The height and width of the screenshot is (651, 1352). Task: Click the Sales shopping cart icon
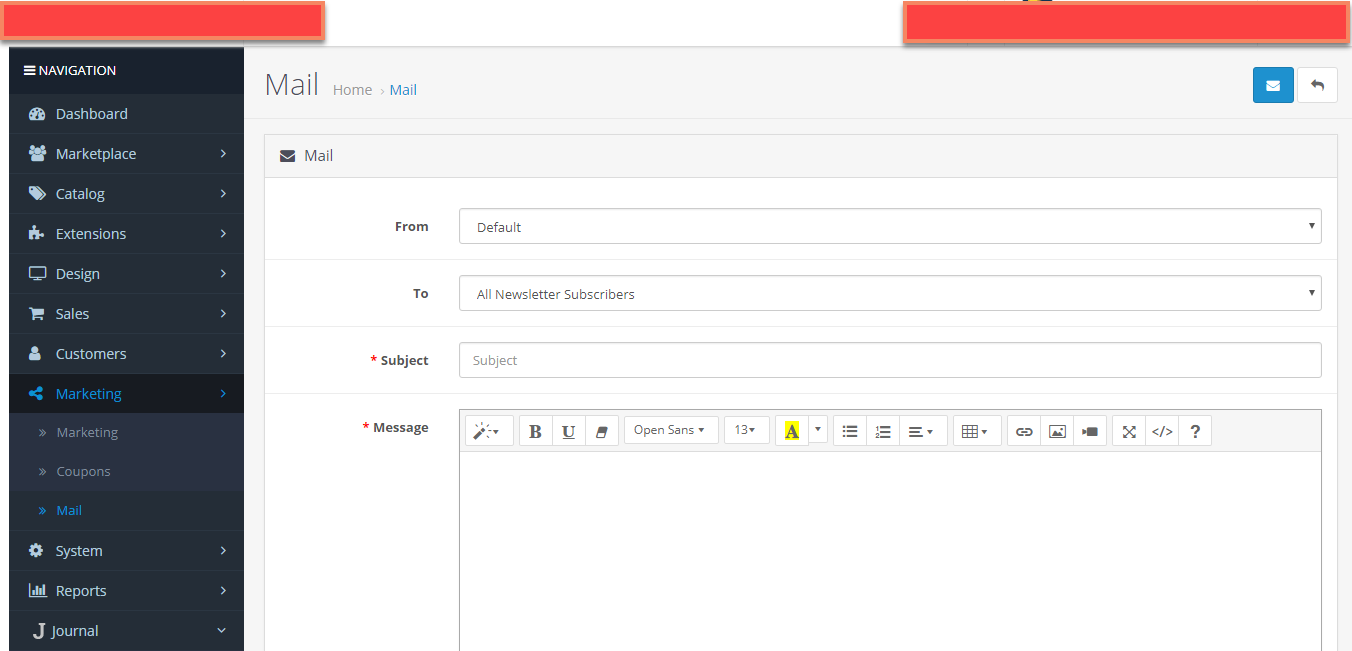pos(37,314)
